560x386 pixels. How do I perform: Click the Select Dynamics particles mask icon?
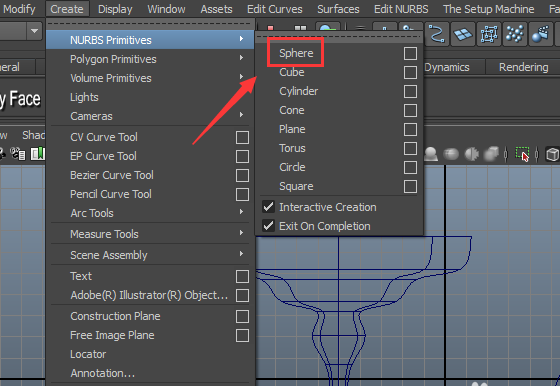pos(515,34)
